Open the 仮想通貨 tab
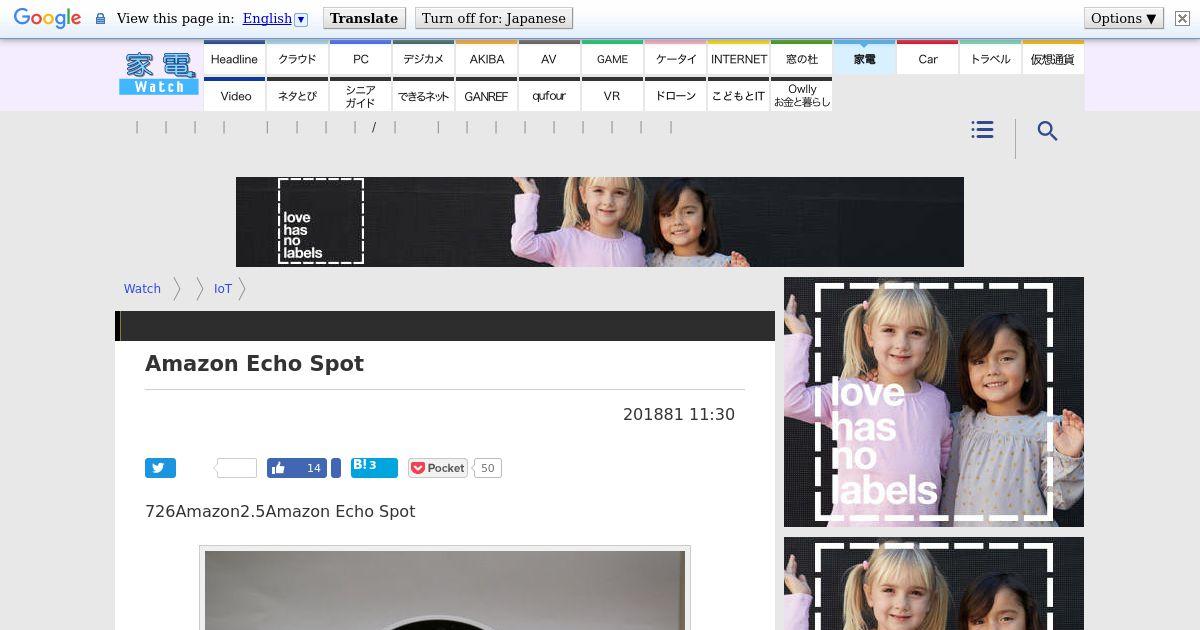Image resolution: width=1200 pixels, height=630 pixels. tap(1053, 58)
